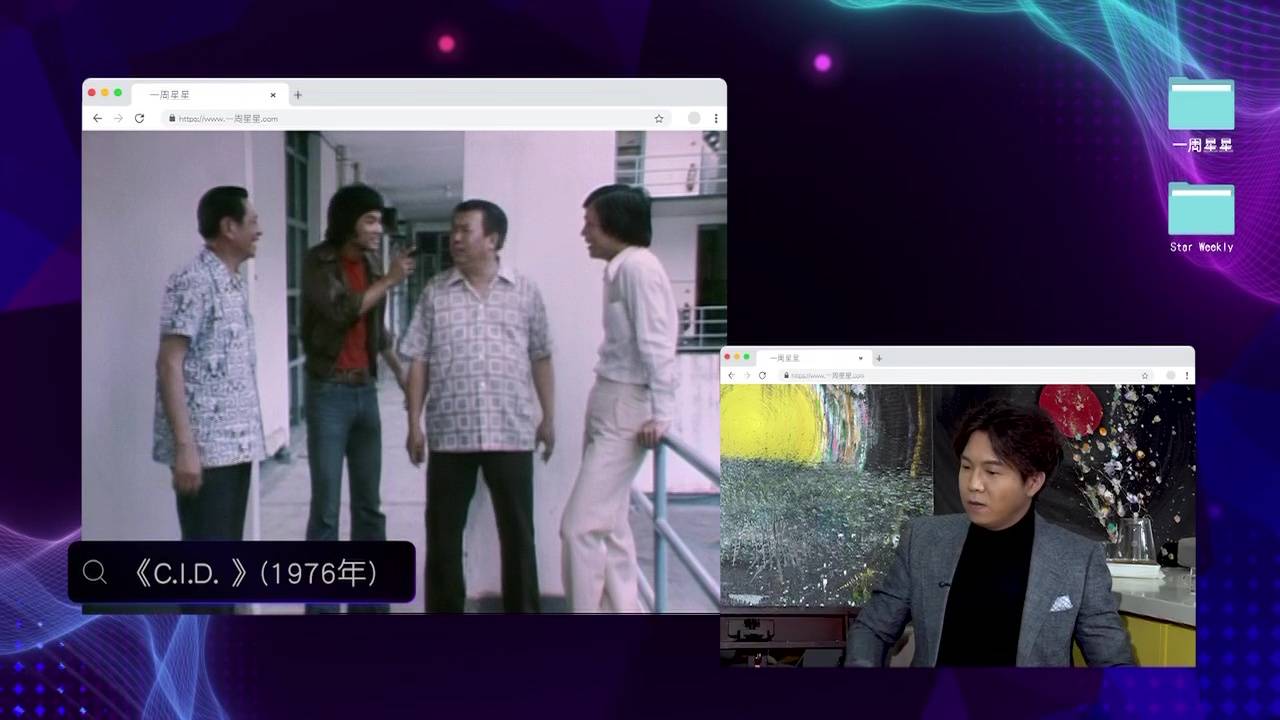Close the 一周星星 tab in the large browser
The width and height of the screenshot is (1280, 720).
click(x=273, y=95)
